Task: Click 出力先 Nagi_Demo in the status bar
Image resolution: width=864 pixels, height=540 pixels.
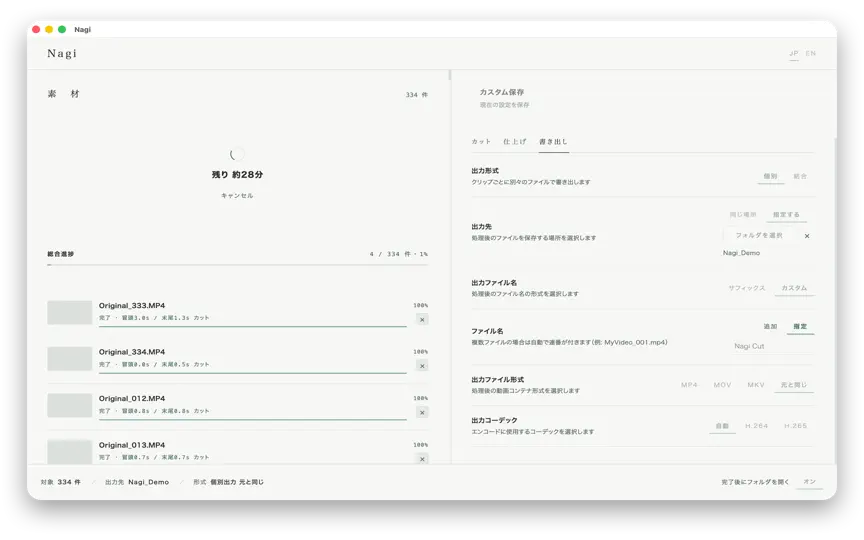Action: (137, 482)
